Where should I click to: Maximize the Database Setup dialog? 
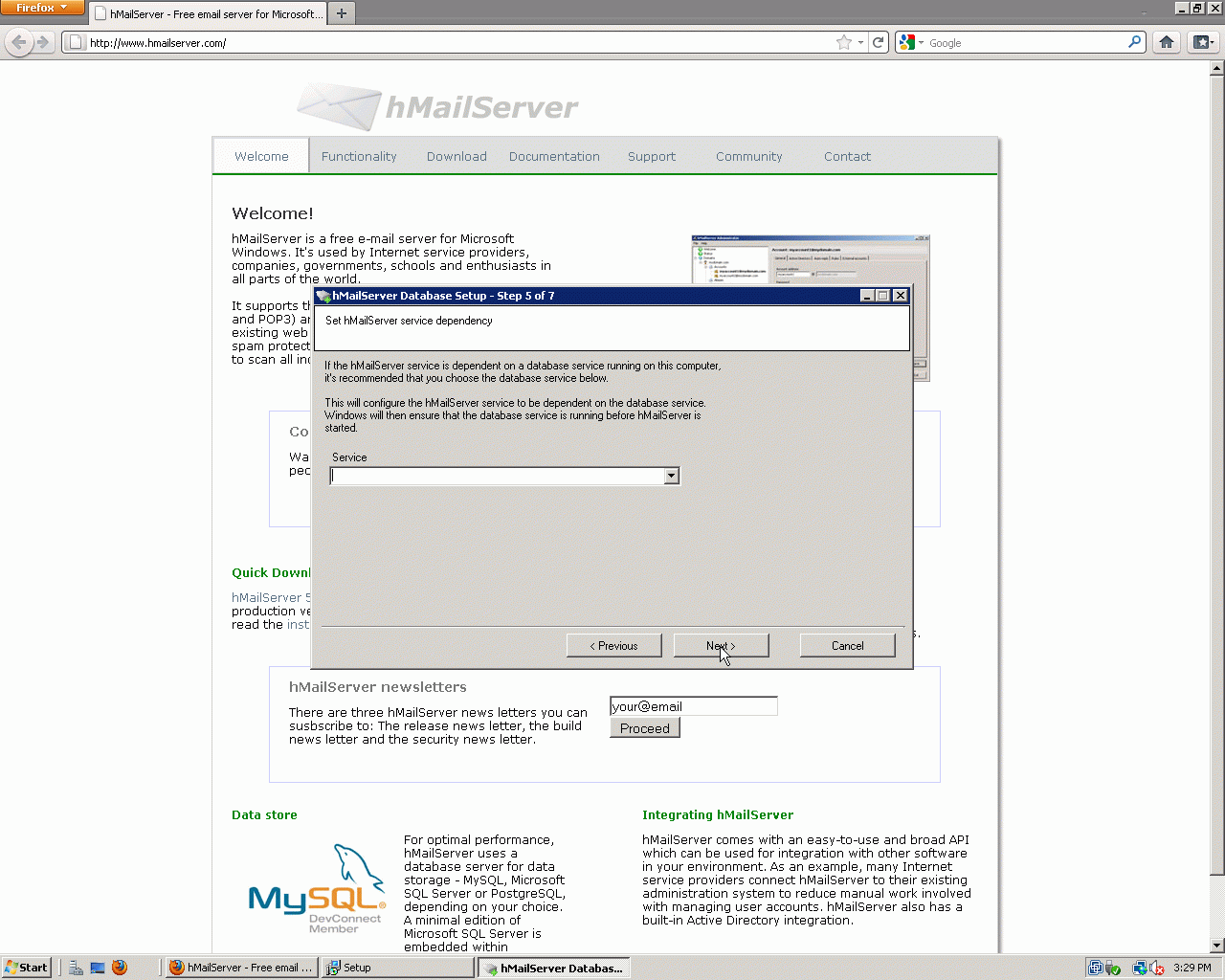click(x=882, y=296)
